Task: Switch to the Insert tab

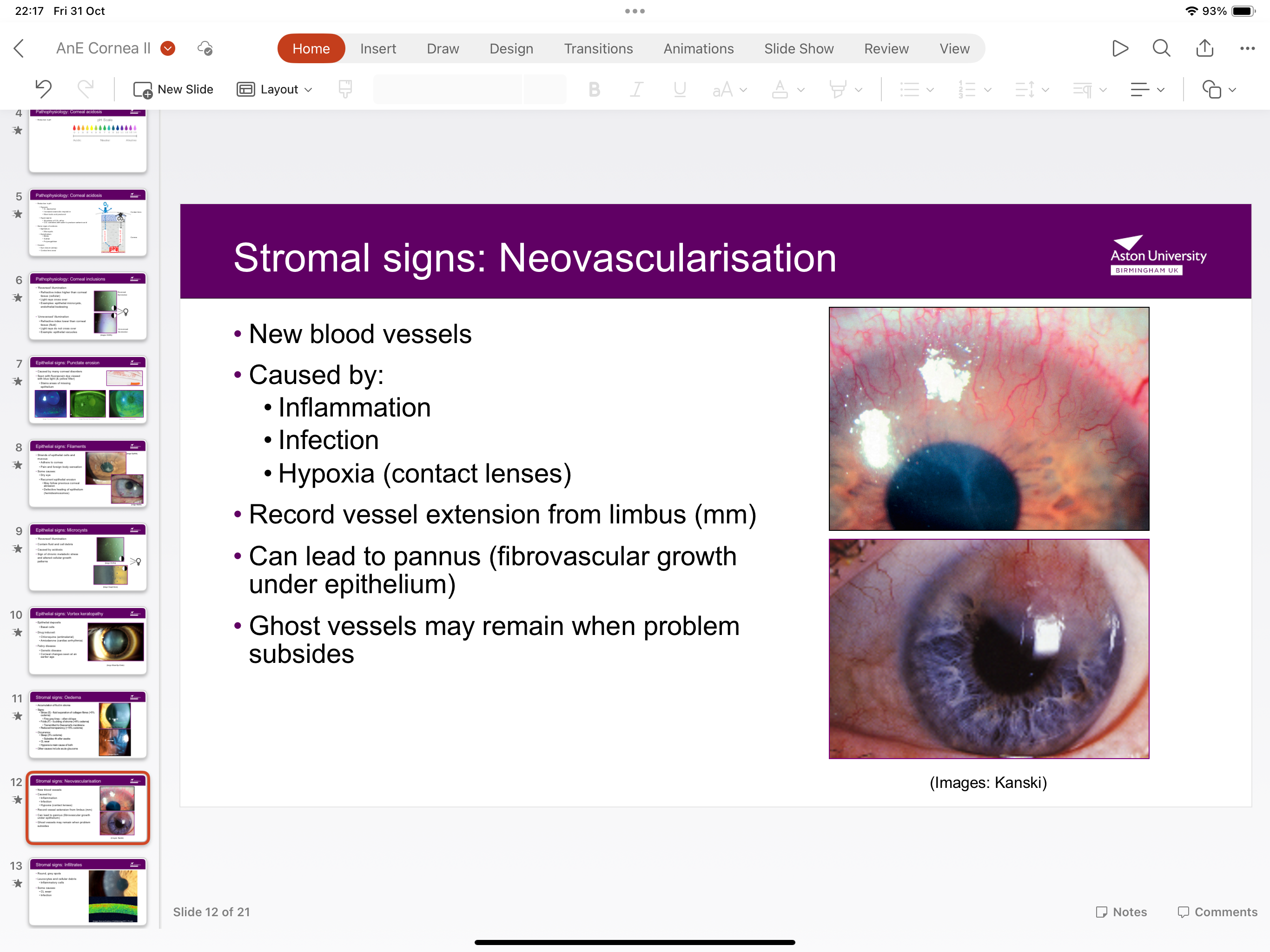Action: (x=378, y=48)
